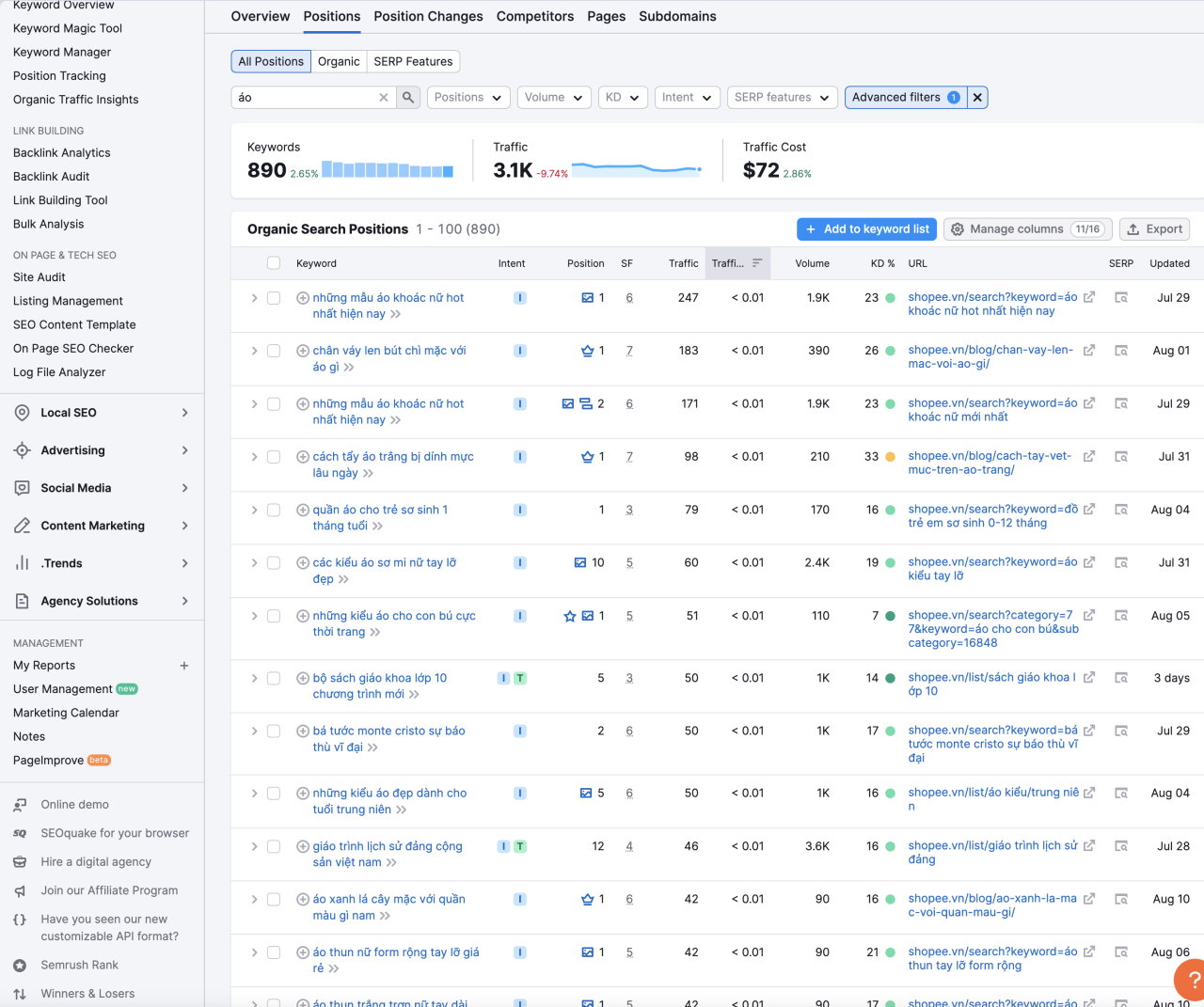This screenshot has width=1204, height=1007.
Task: Expand the bá tước monte cristo row details
Action: coord(254,732)
